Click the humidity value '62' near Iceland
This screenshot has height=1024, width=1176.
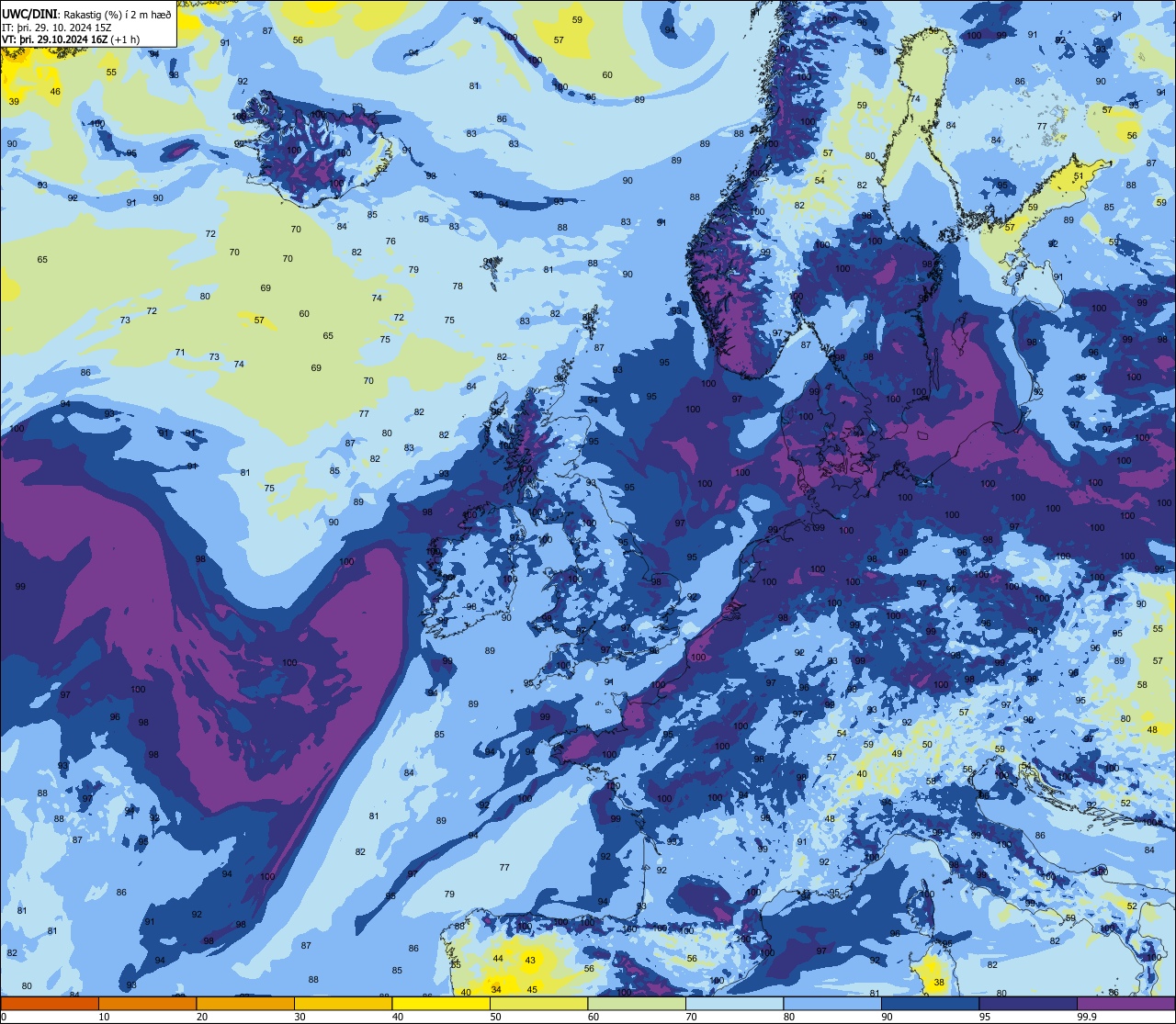382,168
